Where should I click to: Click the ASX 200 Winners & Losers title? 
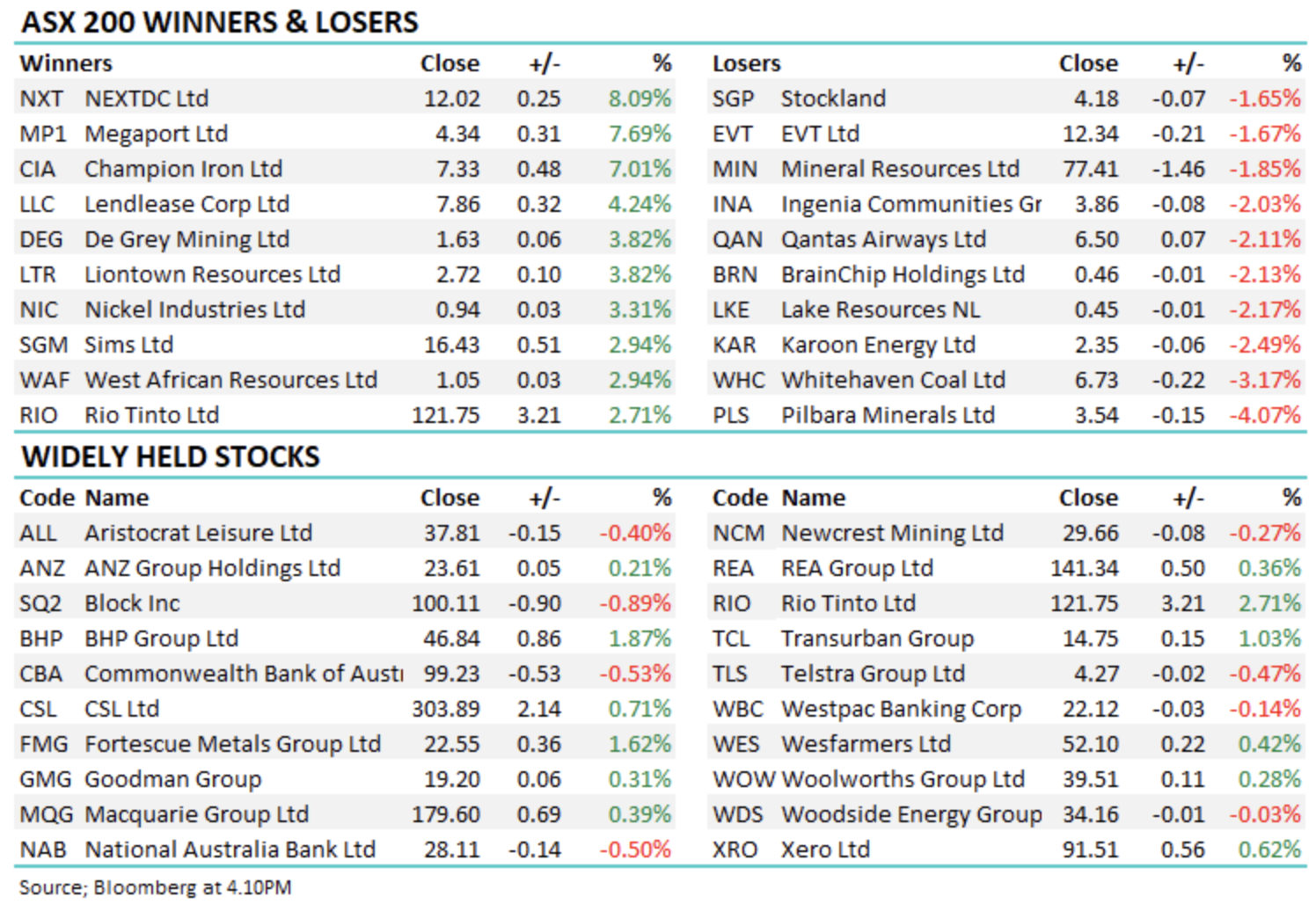220,22
